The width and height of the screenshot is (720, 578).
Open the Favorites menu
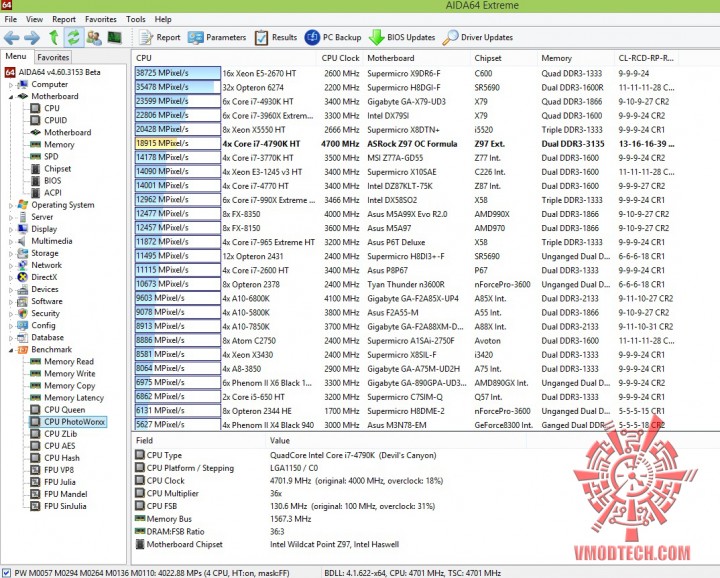click(x=101, y=19)
